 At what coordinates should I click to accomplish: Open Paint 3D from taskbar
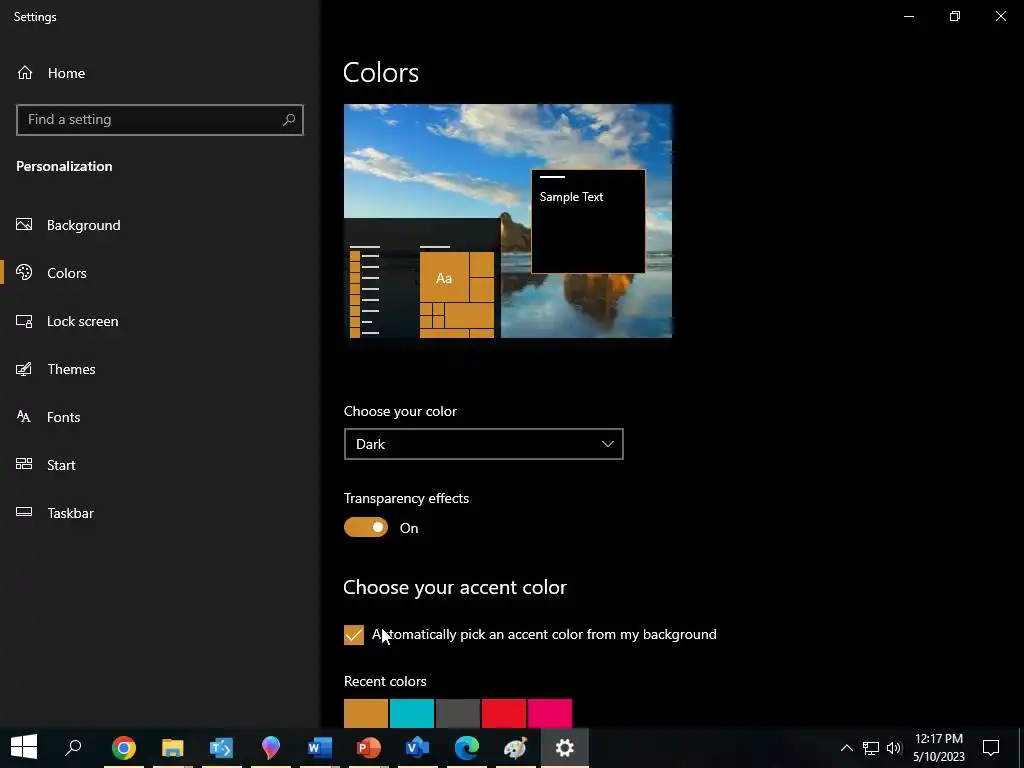pyautogui.click(x=270, y=747)
